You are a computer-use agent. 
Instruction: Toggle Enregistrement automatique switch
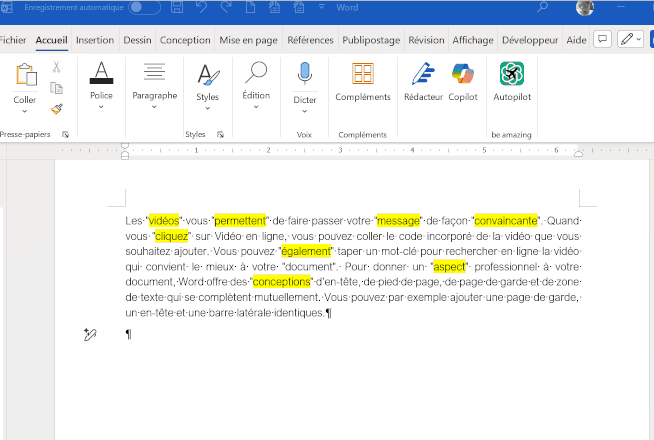pyautogui.click(x=144, y=8)
